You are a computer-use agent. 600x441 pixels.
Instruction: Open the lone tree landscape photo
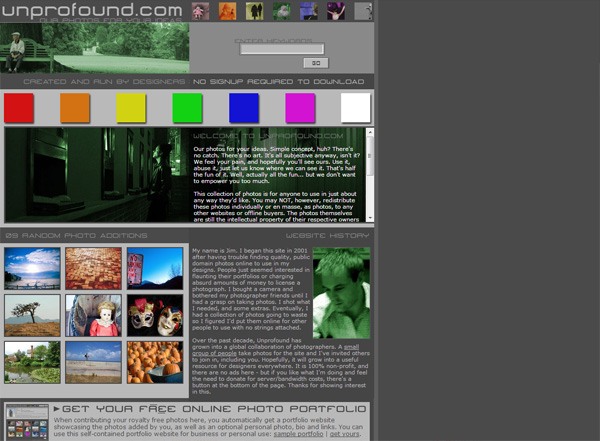32,315
